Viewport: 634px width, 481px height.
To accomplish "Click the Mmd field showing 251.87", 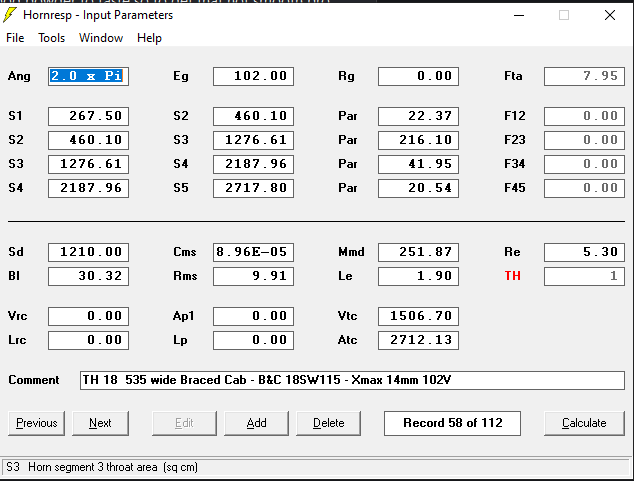I will (x=418, y=252).
